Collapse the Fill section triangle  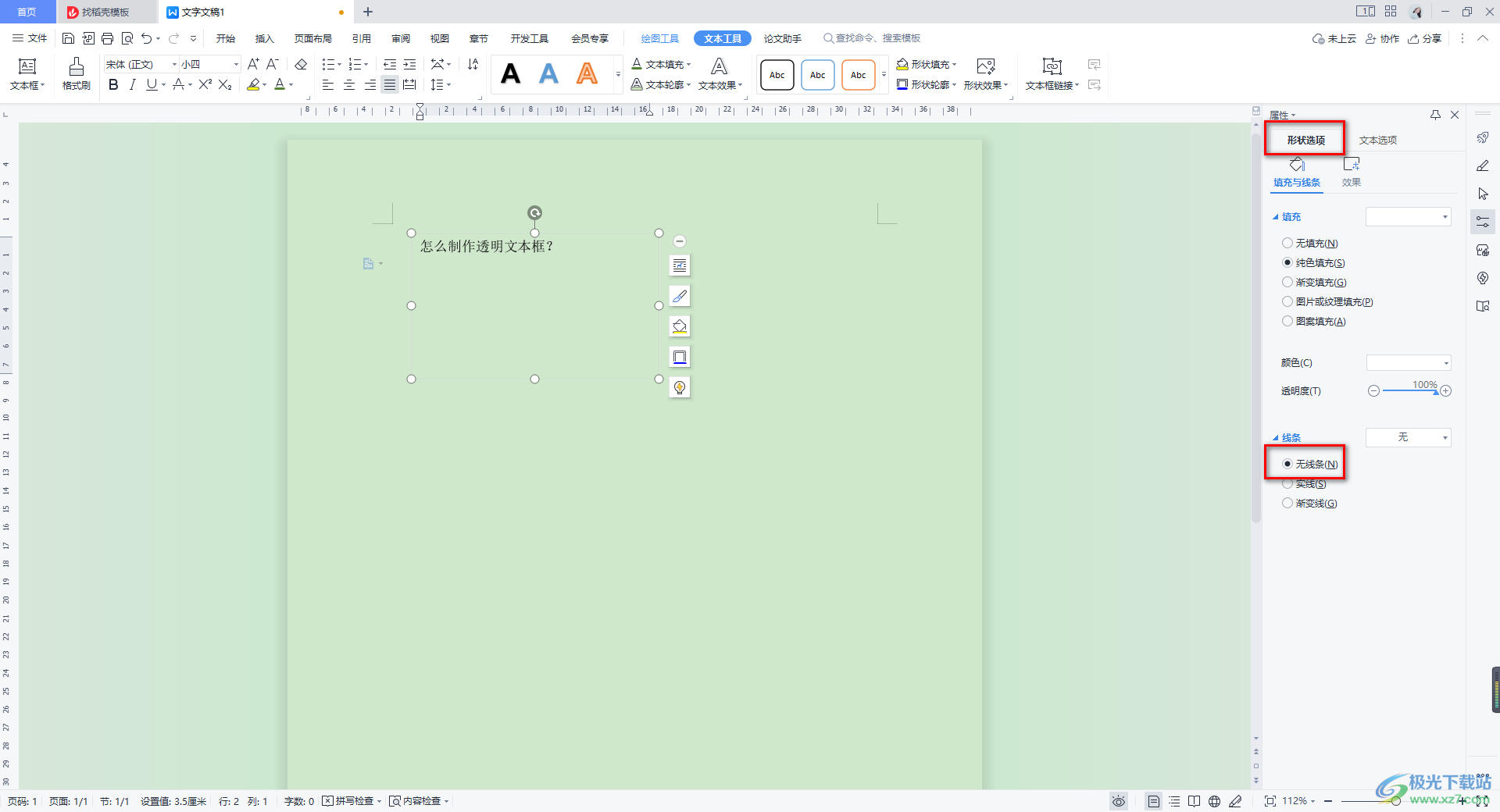(x=1276, y=217)
